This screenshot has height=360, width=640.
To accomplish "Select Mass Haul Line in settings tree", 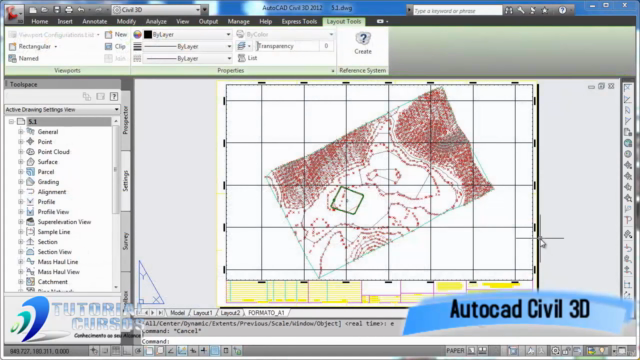I will [x=58, y=262].
